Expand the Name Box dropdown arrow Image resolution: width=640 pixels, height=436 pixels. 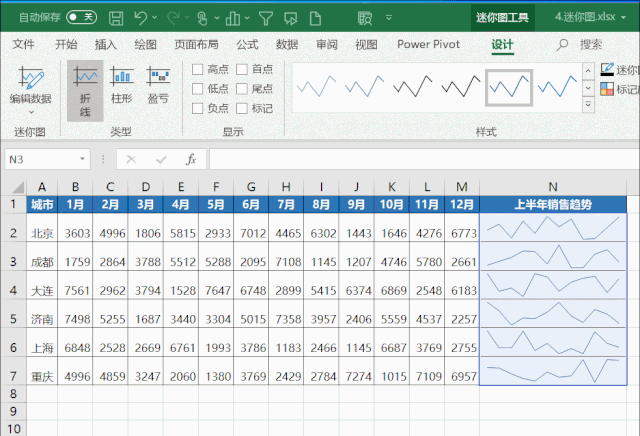[82, 159]
